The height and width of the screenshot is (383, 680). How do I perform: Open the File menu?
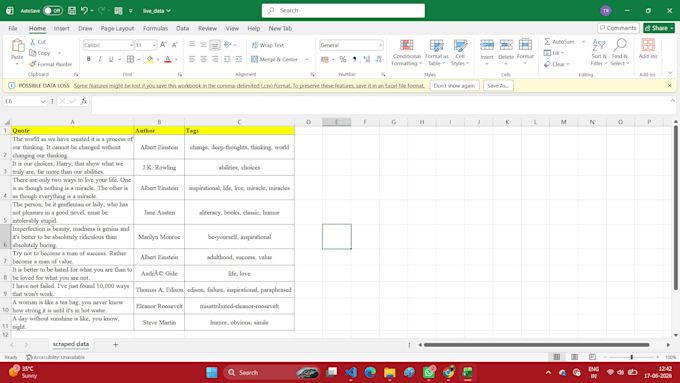point(13,28)
